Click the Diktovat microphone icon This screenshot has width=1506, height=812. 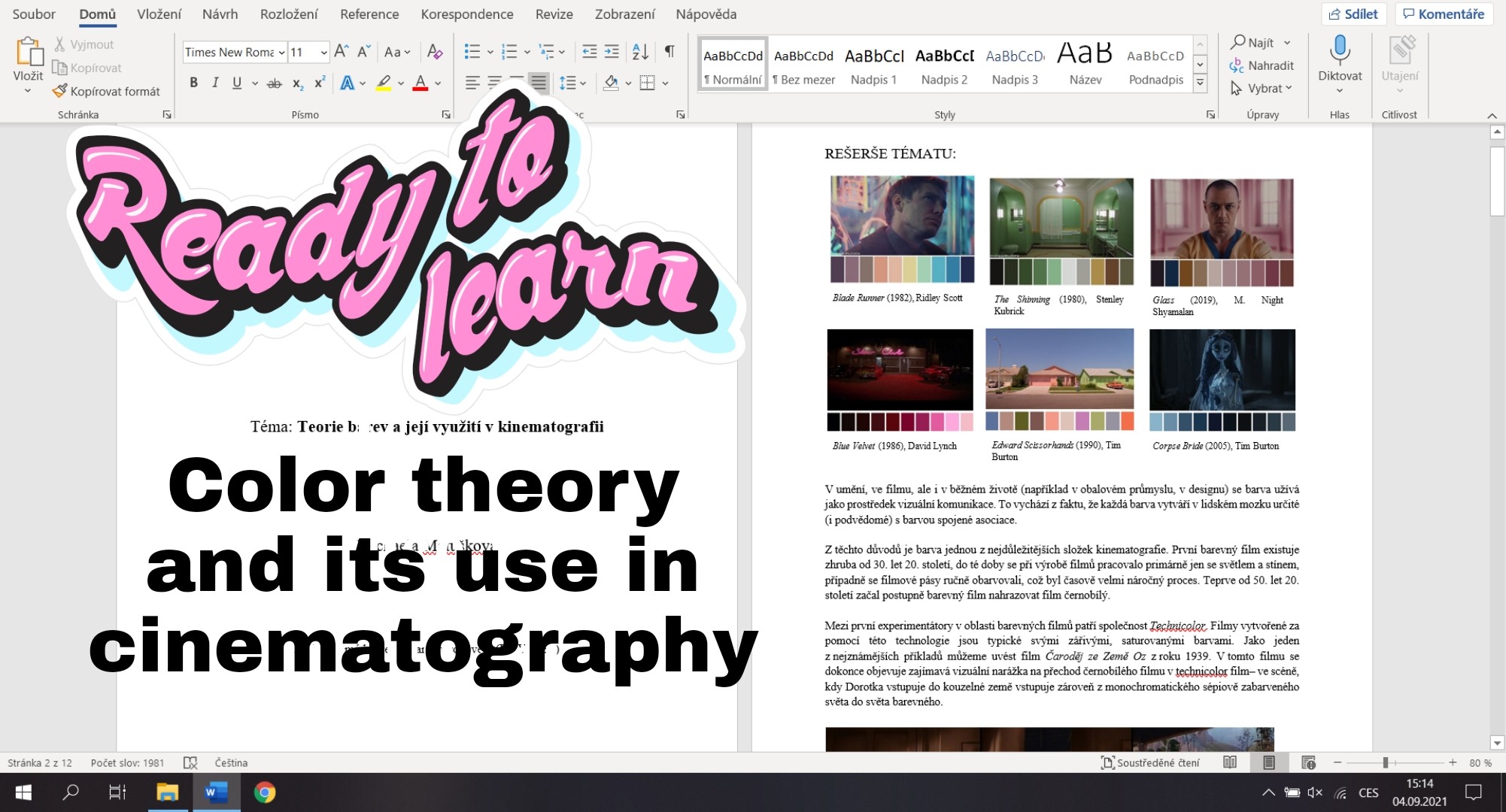pyautogui.click(x=1340, y=50)
